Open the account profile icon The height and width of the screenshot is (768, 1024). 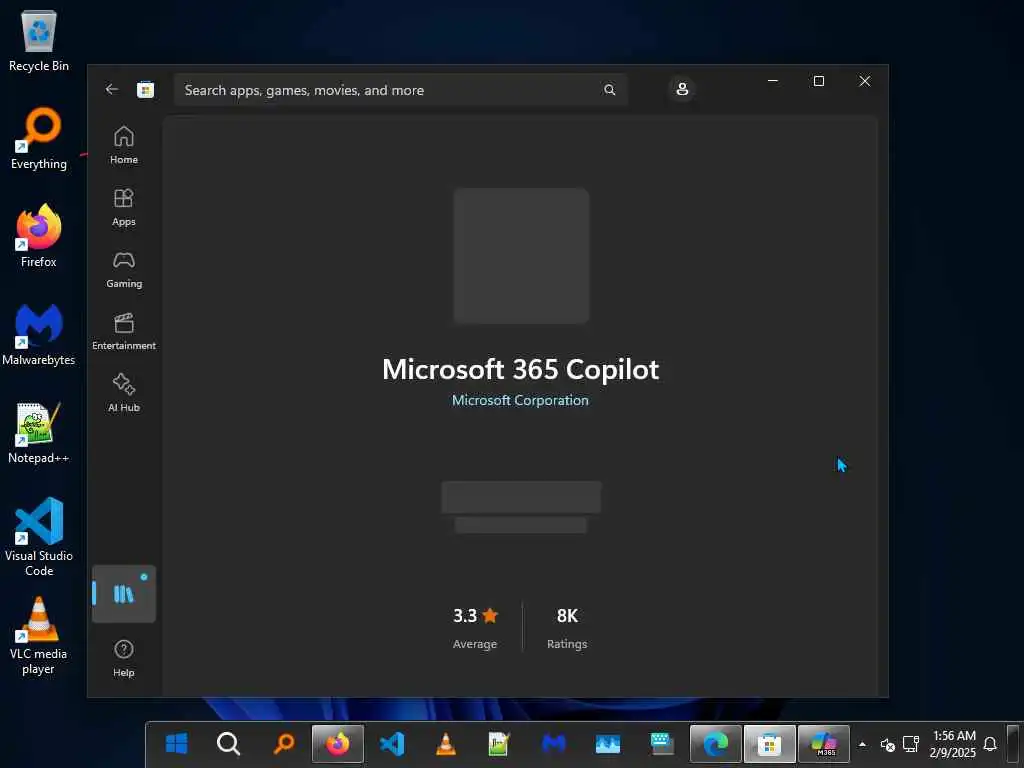click(x=682, y=89)
